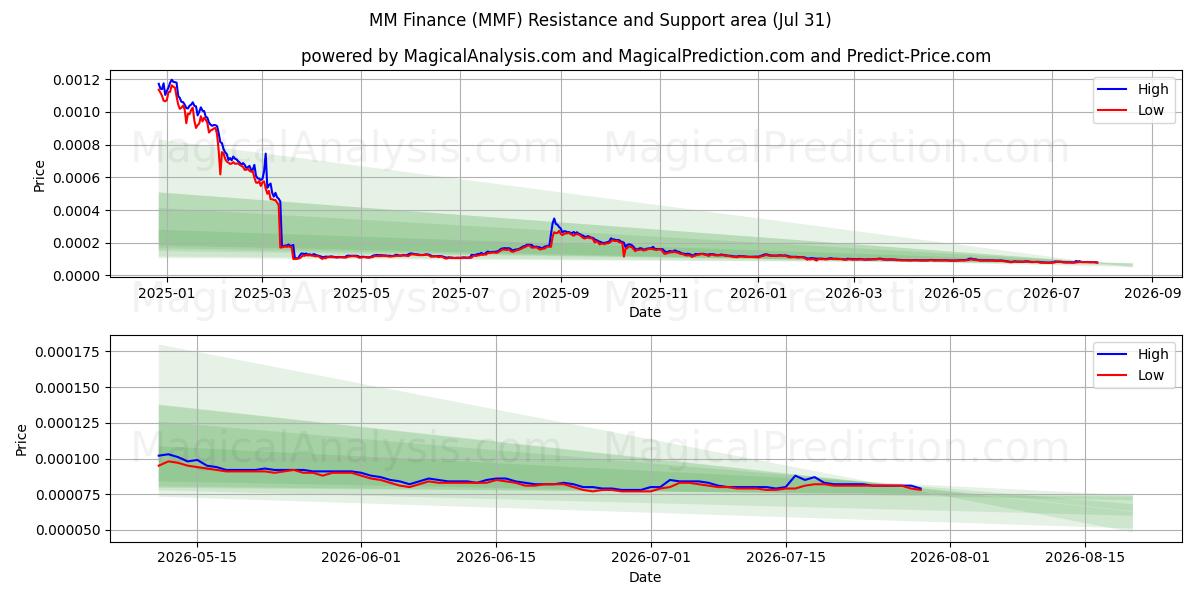Click the '2025-07' x-axis label in the top chart
This screenshot has height=600, width=1200.
(x=459, y=294)
